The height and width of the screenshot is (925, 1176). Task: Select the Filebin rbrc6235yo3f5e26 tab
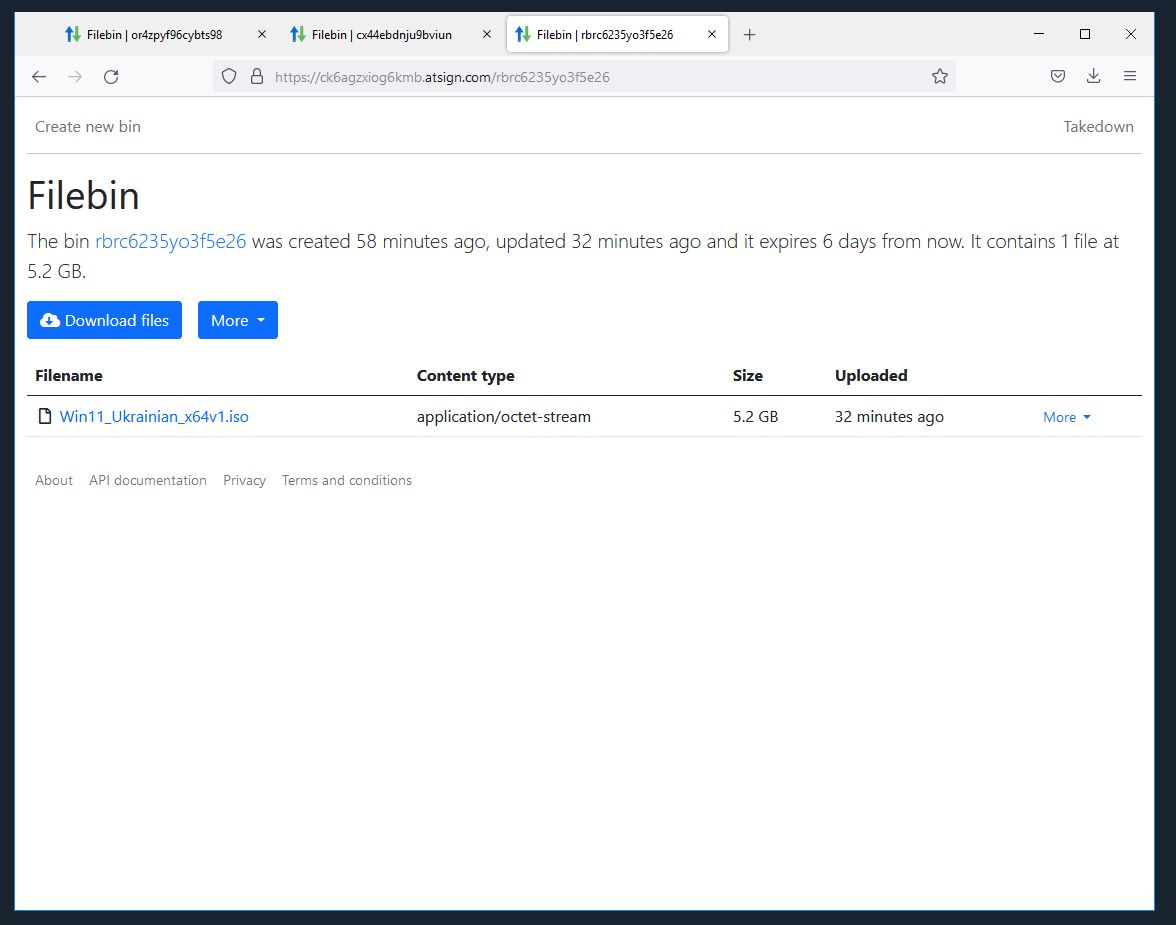click(x=616, y=35)
